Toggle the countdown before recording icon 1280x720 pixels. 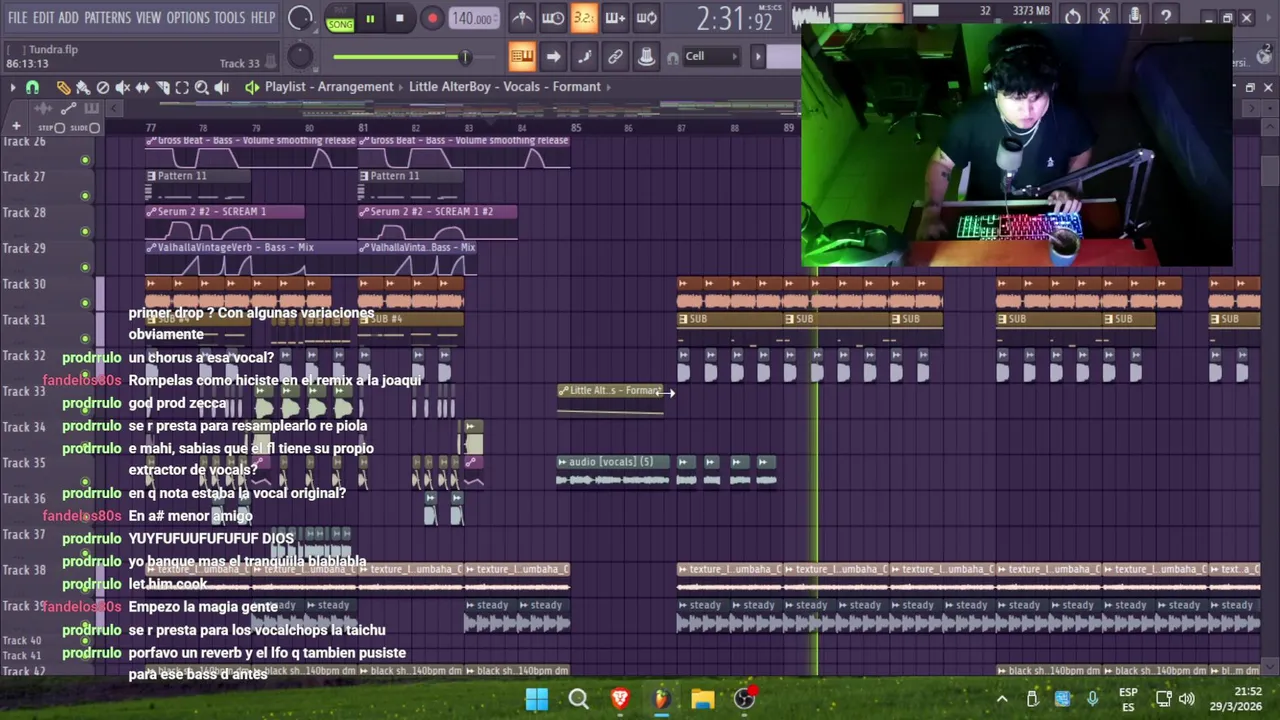click(584, 18)
